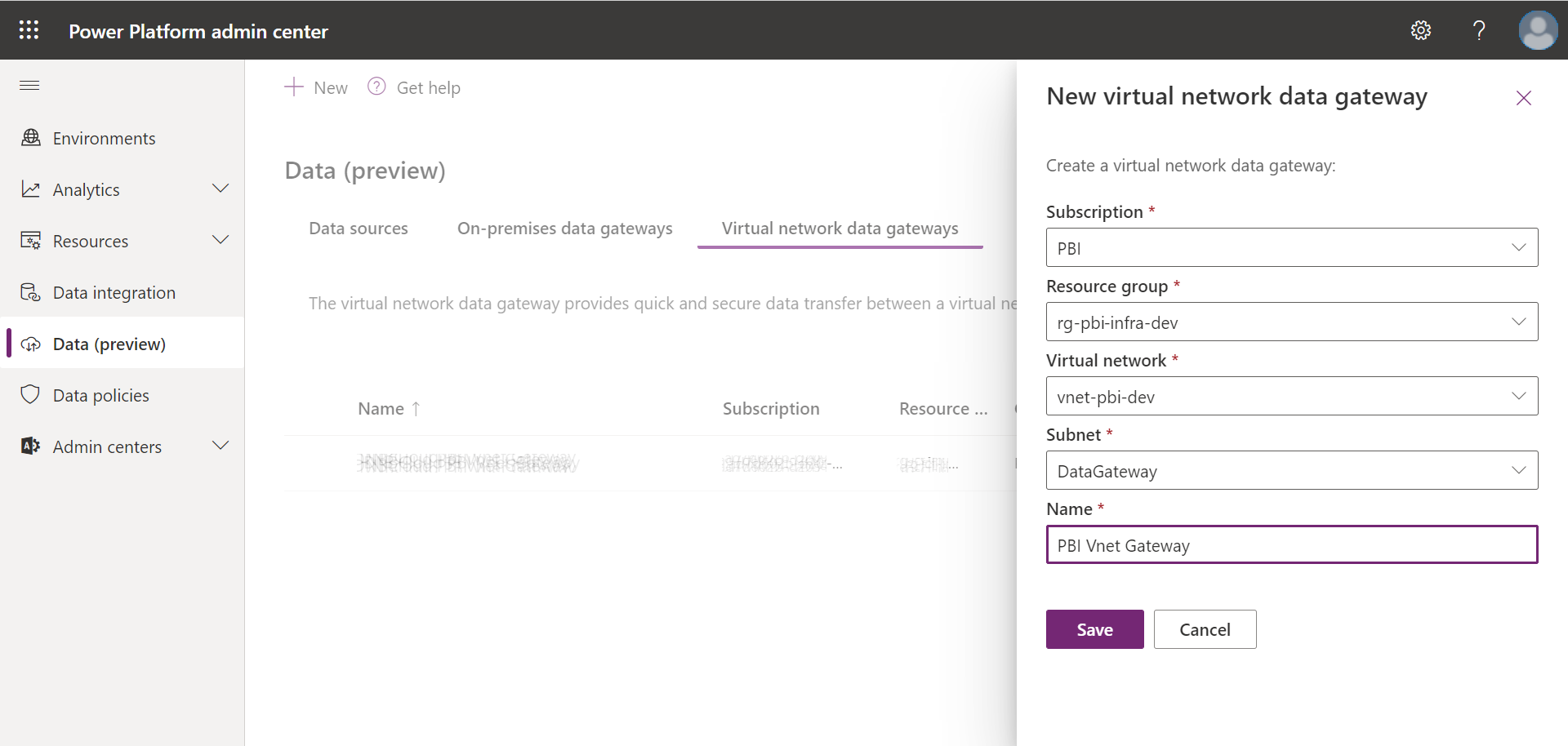Collapse the navigation pane with hamburger icon
This screenshot has width=1568, height=746.
[29, 85]
